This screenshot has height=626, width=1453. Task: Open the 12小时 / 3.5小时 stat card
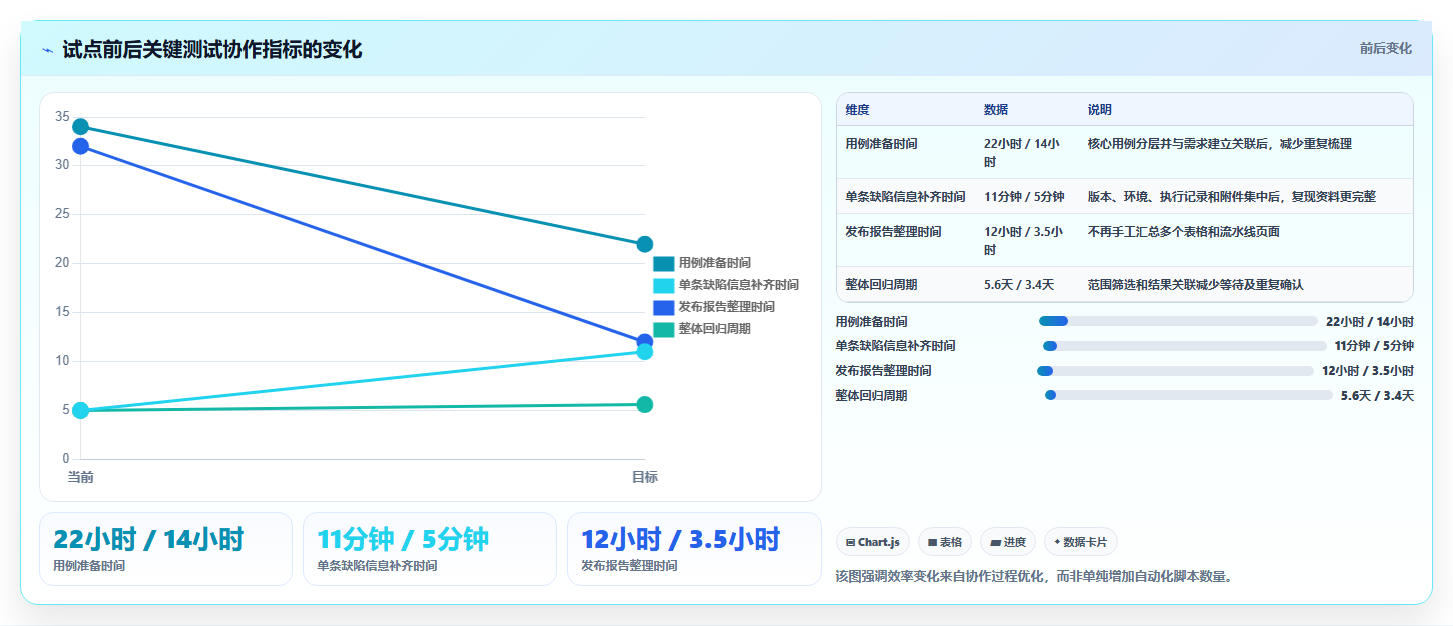694,549
